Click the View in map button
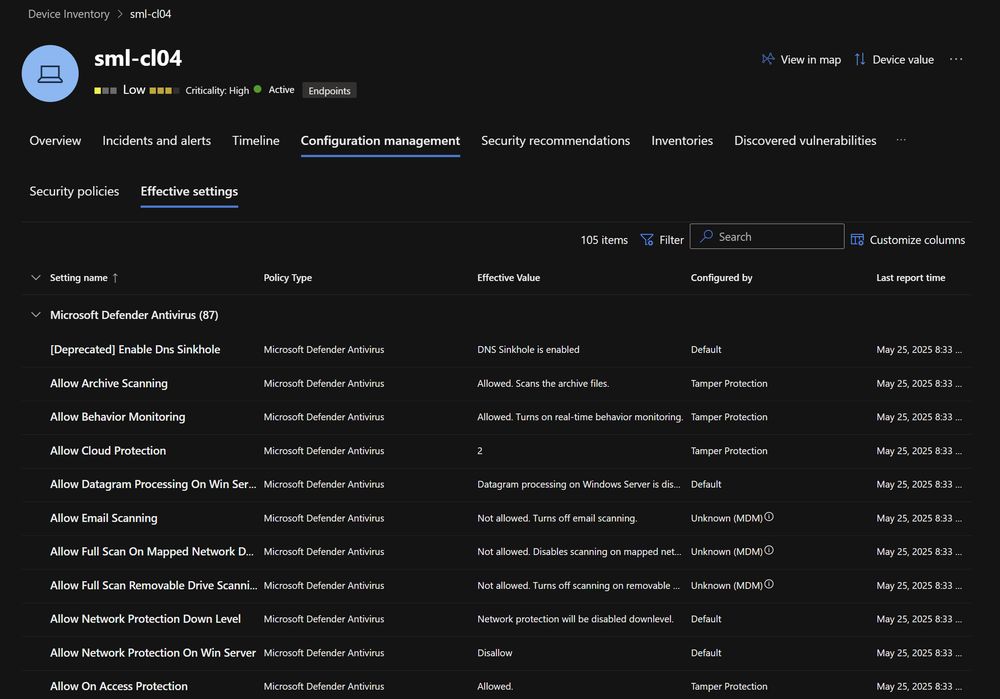 tap(801, 59)
